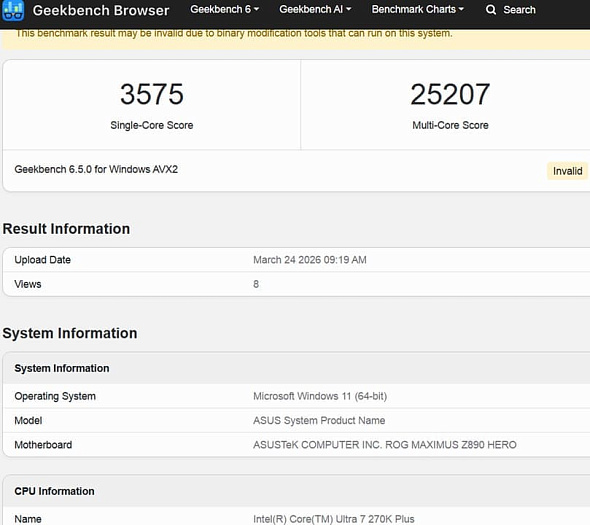
Task: Click the System Information page heading
Action: (70, 333)
